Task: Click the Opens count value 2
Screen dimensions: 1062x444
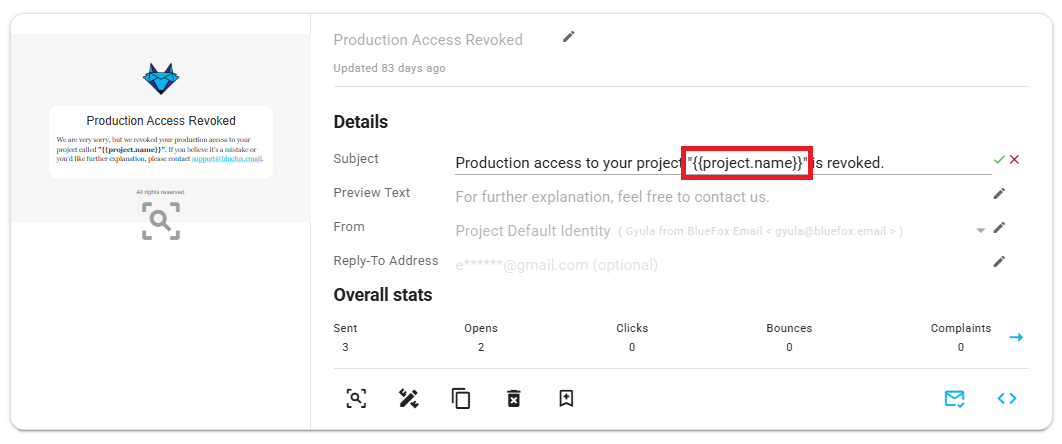Action: click(x=481, y=347)
